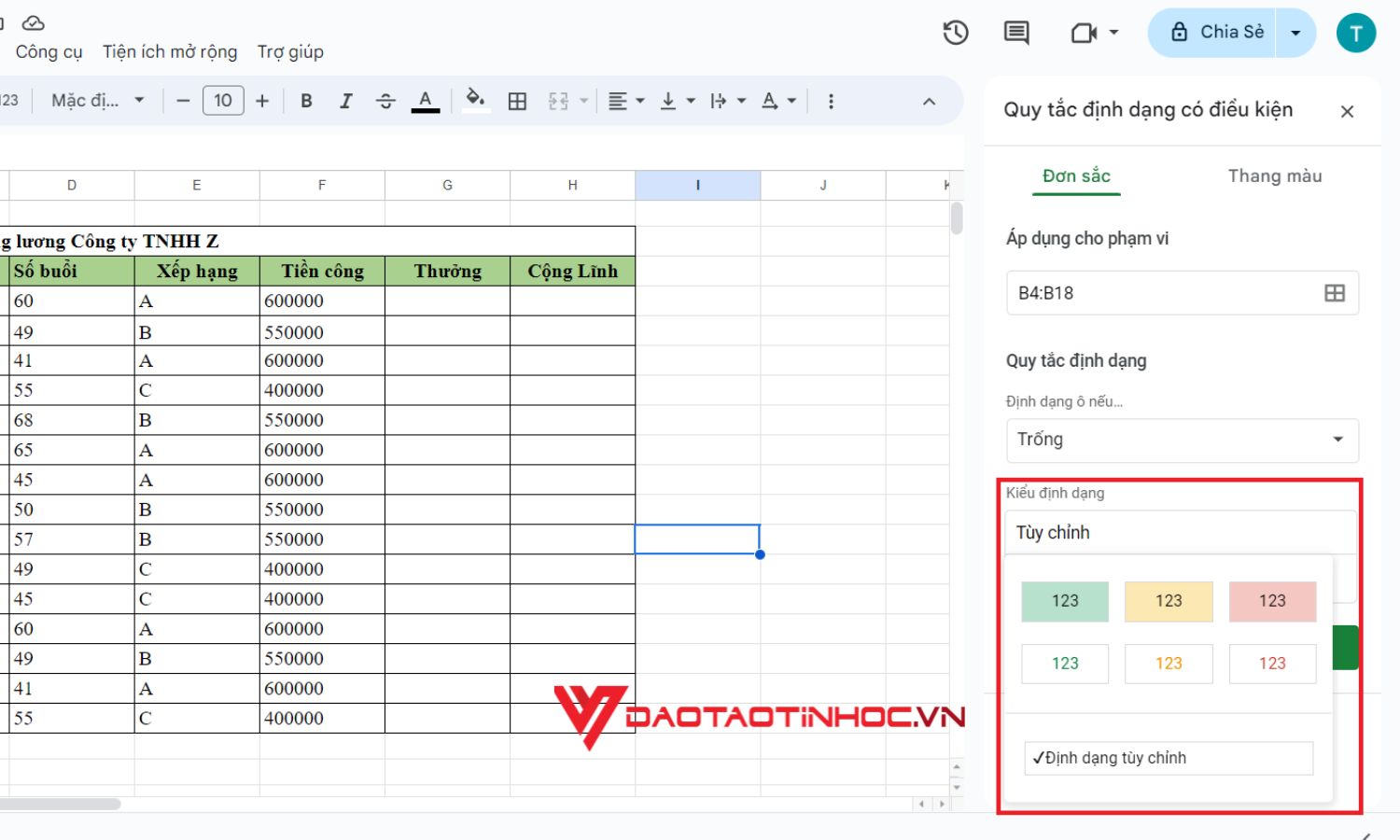Open more toolbar options (three dots)
Screen dimensions: 1400x840
[x=831, y=101]
